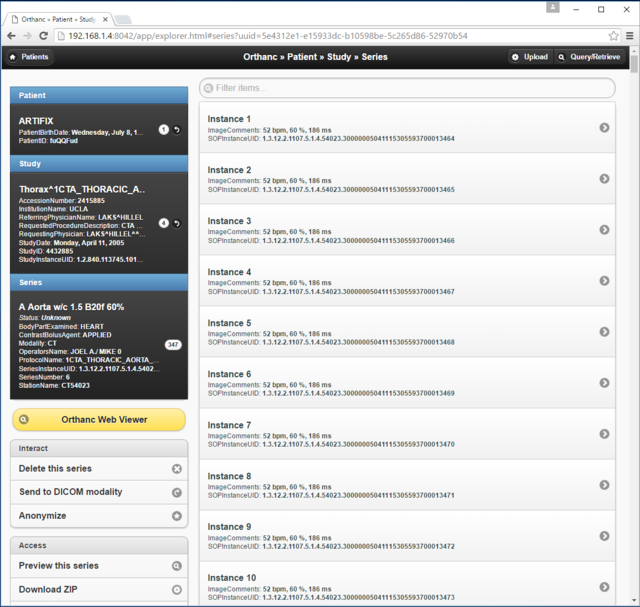Screen dimensions: 640x607
Task: Open Query/Retrieve page
Action: [x=589, y=57]
